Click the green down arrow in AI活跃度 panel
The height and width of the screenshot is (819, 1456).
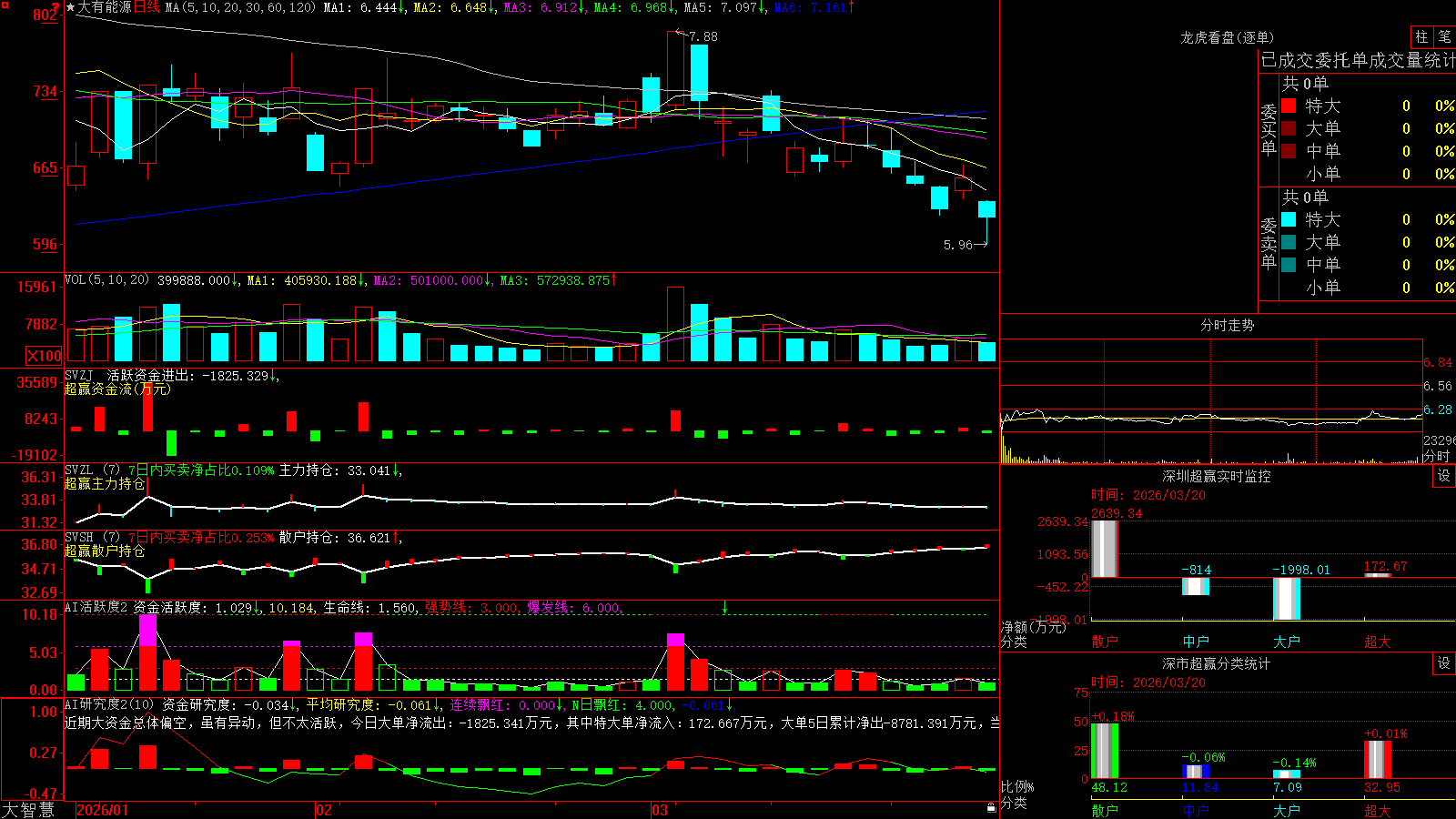pyautogui.click(x=725, y=607)
